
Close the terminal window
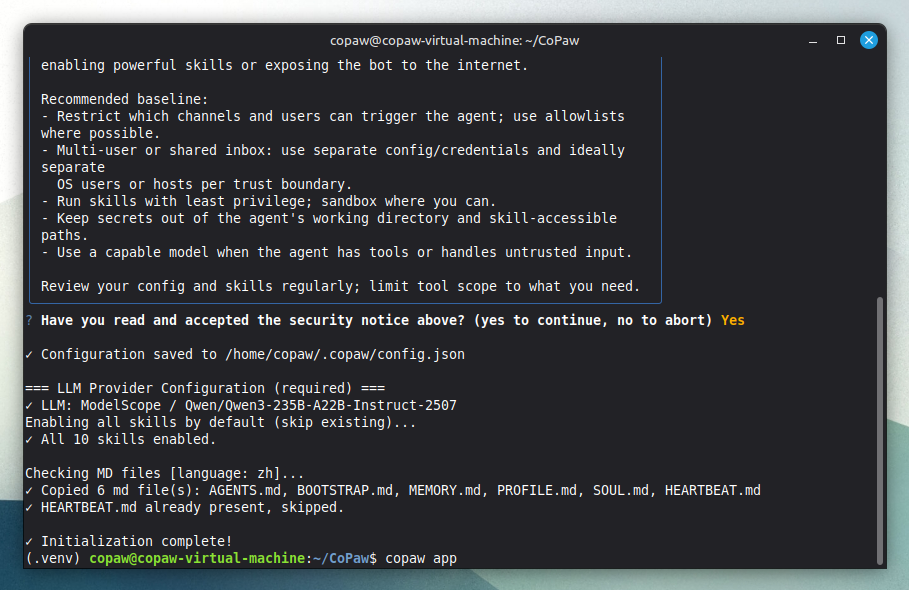tap(869, 40)
